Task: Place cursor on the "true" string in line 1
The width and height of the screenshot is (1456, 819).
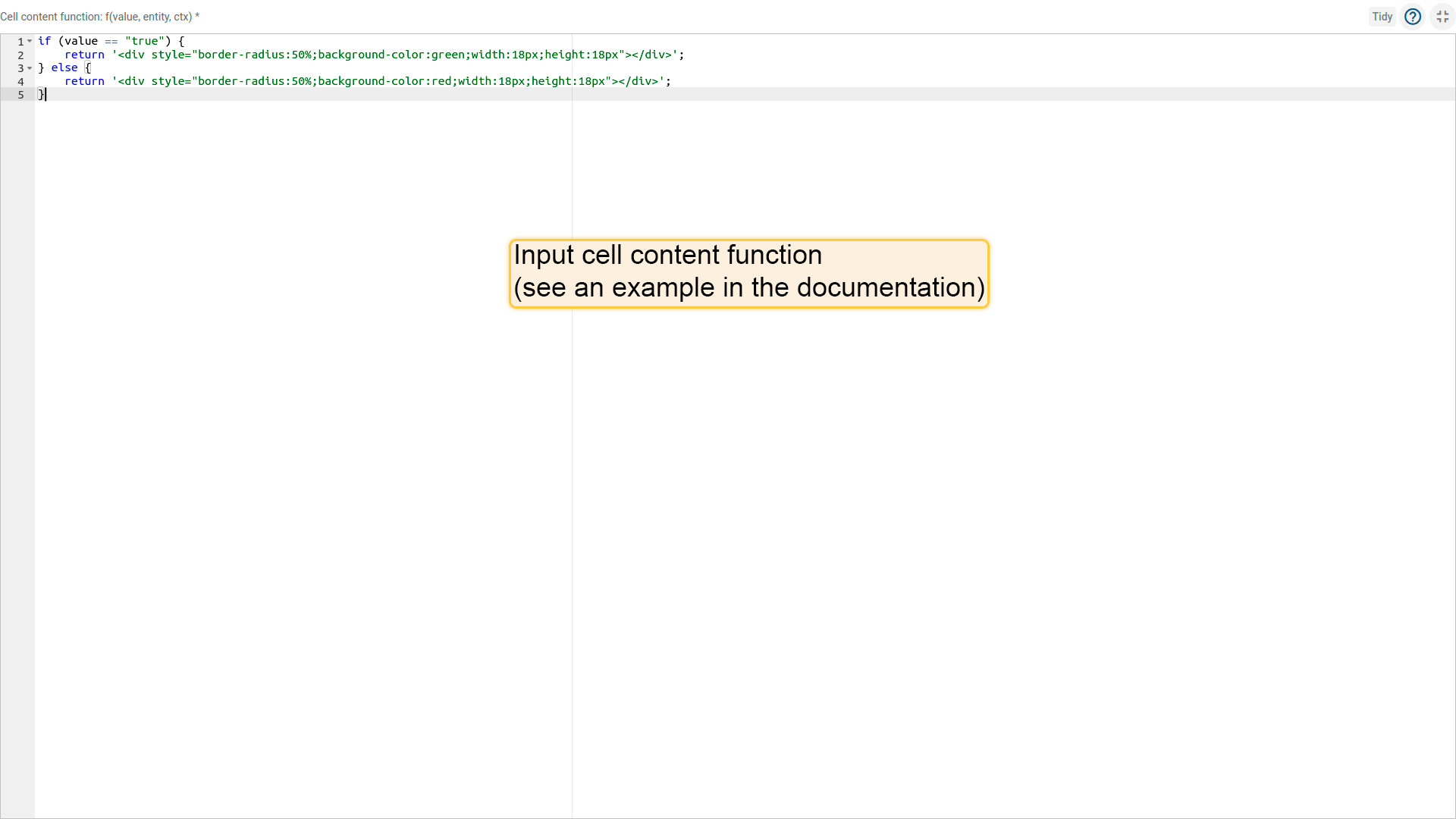Action: pyautogui.click(x=145, y=42)
